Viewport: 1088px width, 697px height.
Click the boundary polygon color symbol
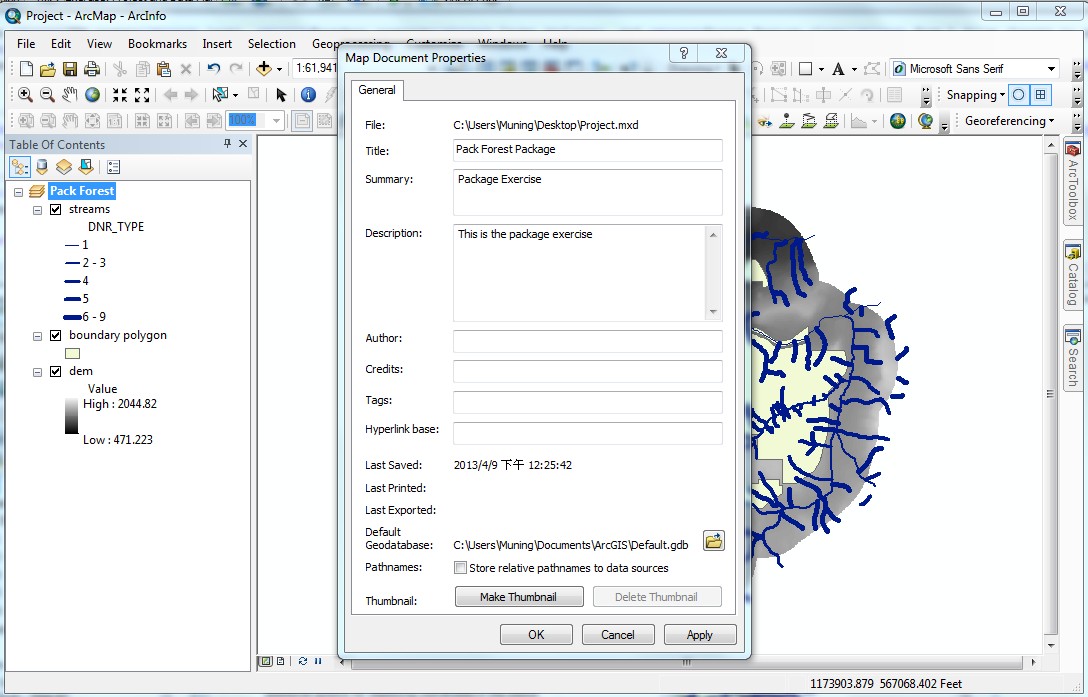pyautogui.click(x=72, y=353)
